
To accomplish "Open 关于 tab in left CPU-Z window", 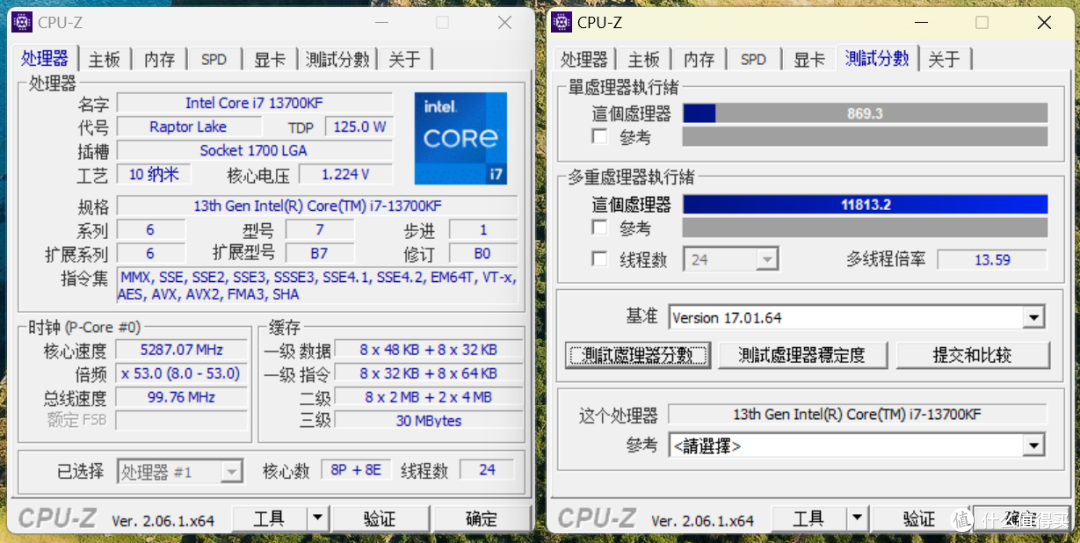I will click(404, 59).
